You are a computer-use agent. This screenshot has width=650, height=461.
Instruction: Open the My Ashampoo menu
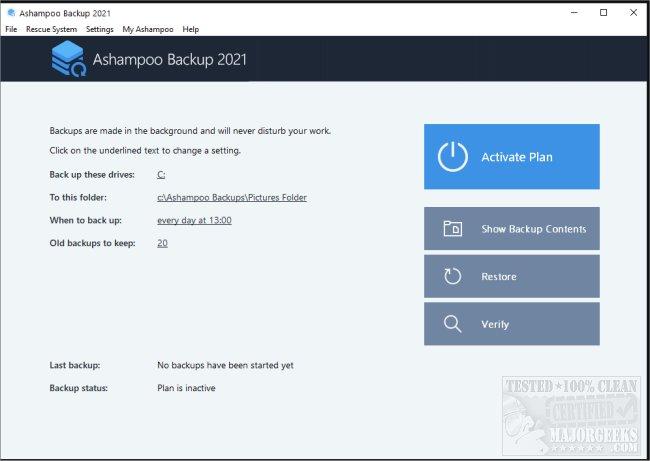(x=148, y=29)
